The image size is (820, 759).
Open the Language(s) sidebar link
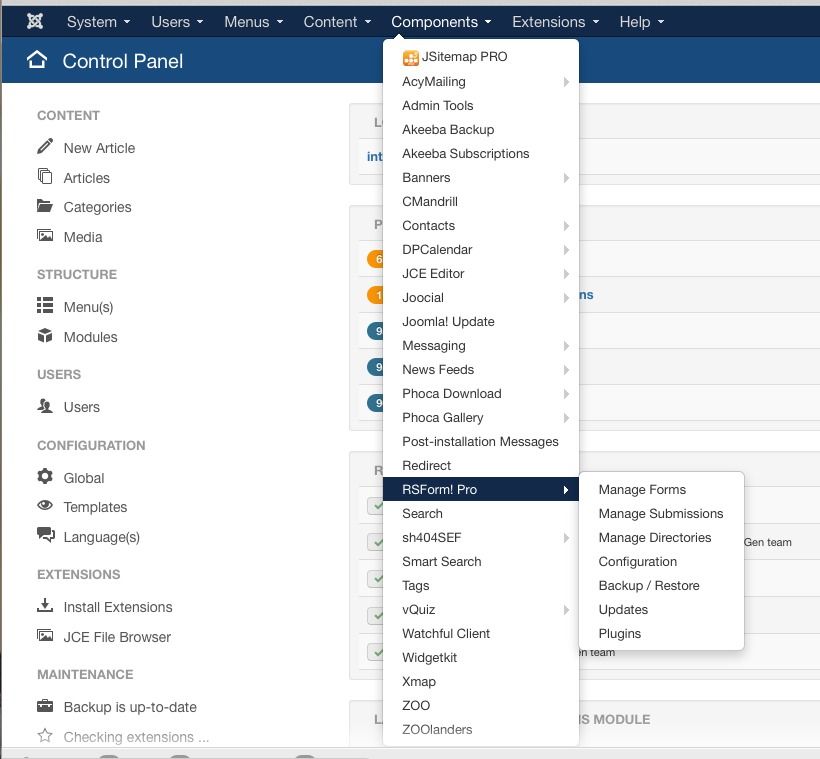[x=101, y=537]
